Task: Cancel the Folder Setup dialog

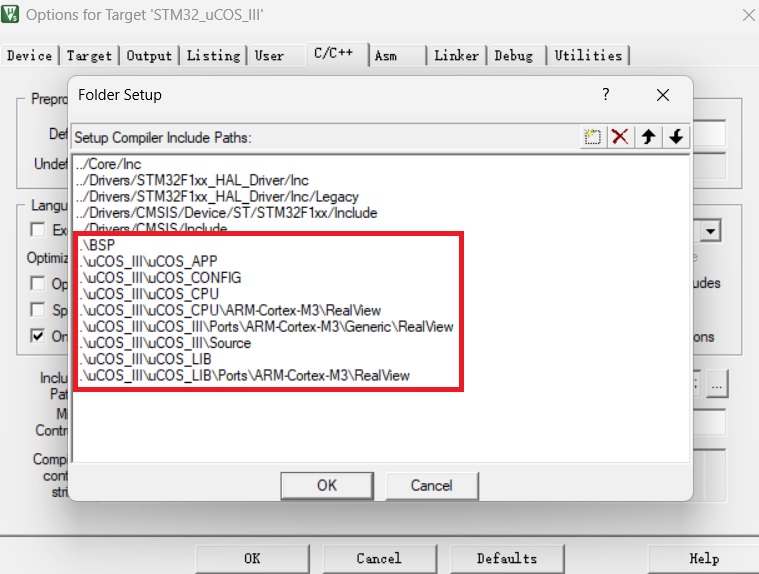Action: tap(432, 485)
